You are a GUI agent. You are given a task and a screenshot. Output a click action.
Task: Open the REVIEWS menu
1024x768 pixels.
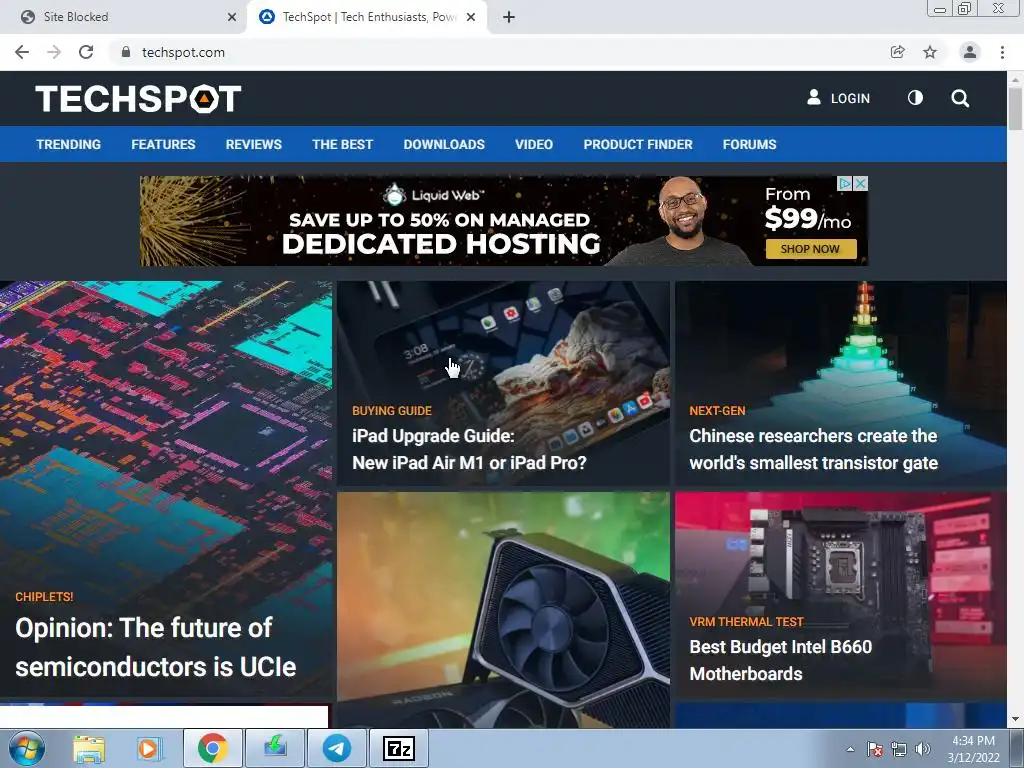click(253, 144)
